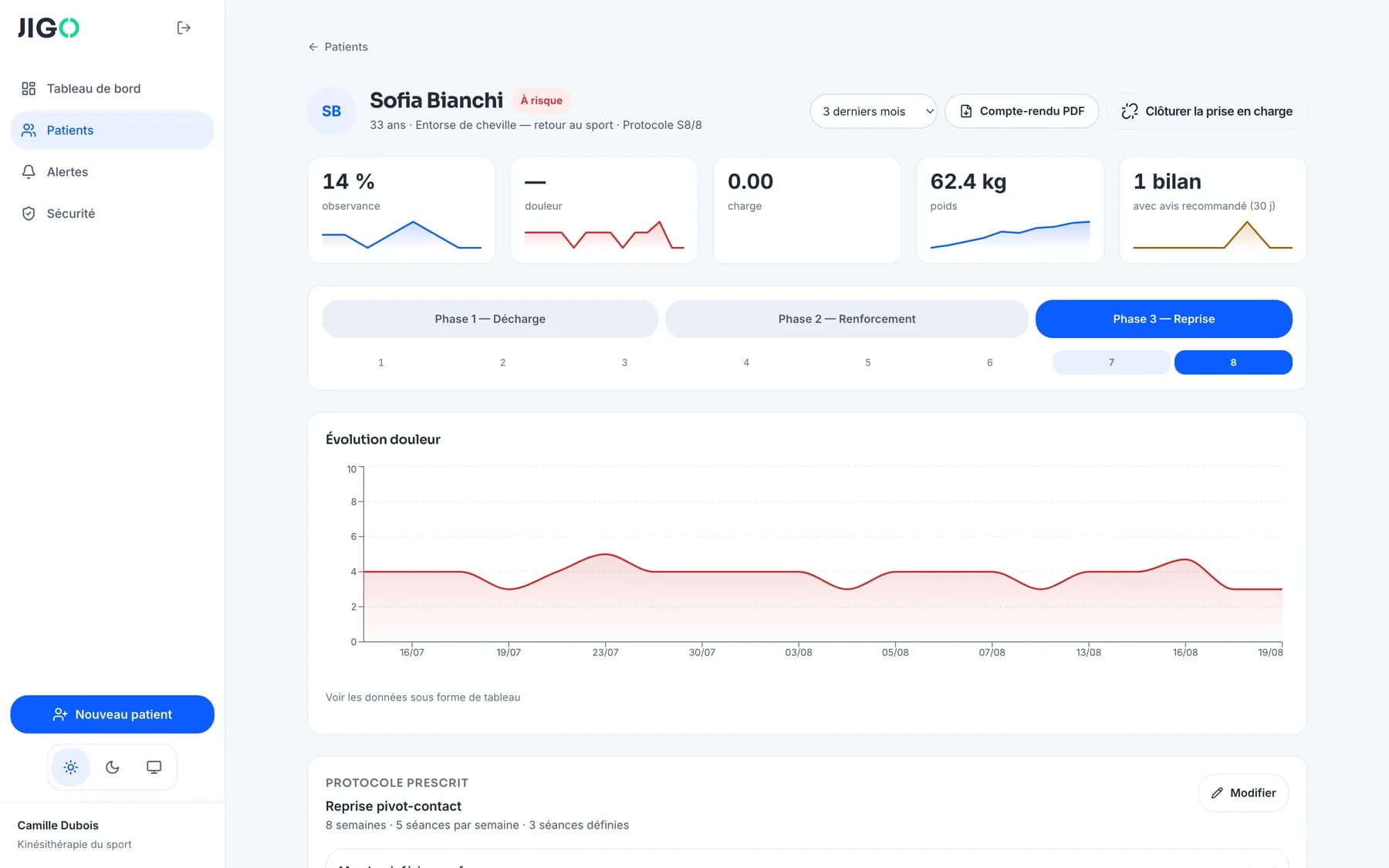
Task: Click the dashboard grid icon
Action: (29, 89)
